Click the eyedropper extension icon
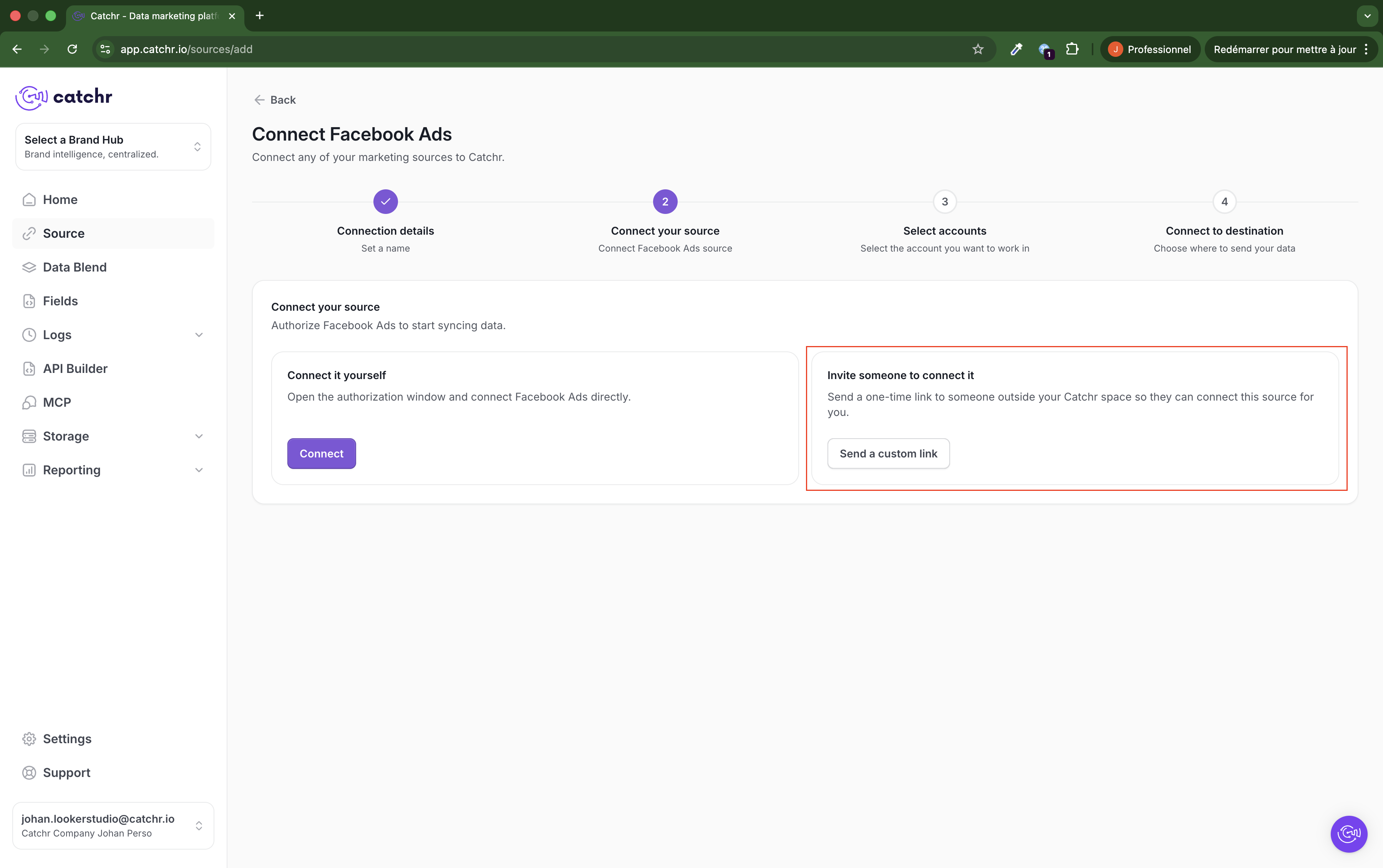The width and height of the screenshot is (1383, 868). click(x=1016, y=50)
